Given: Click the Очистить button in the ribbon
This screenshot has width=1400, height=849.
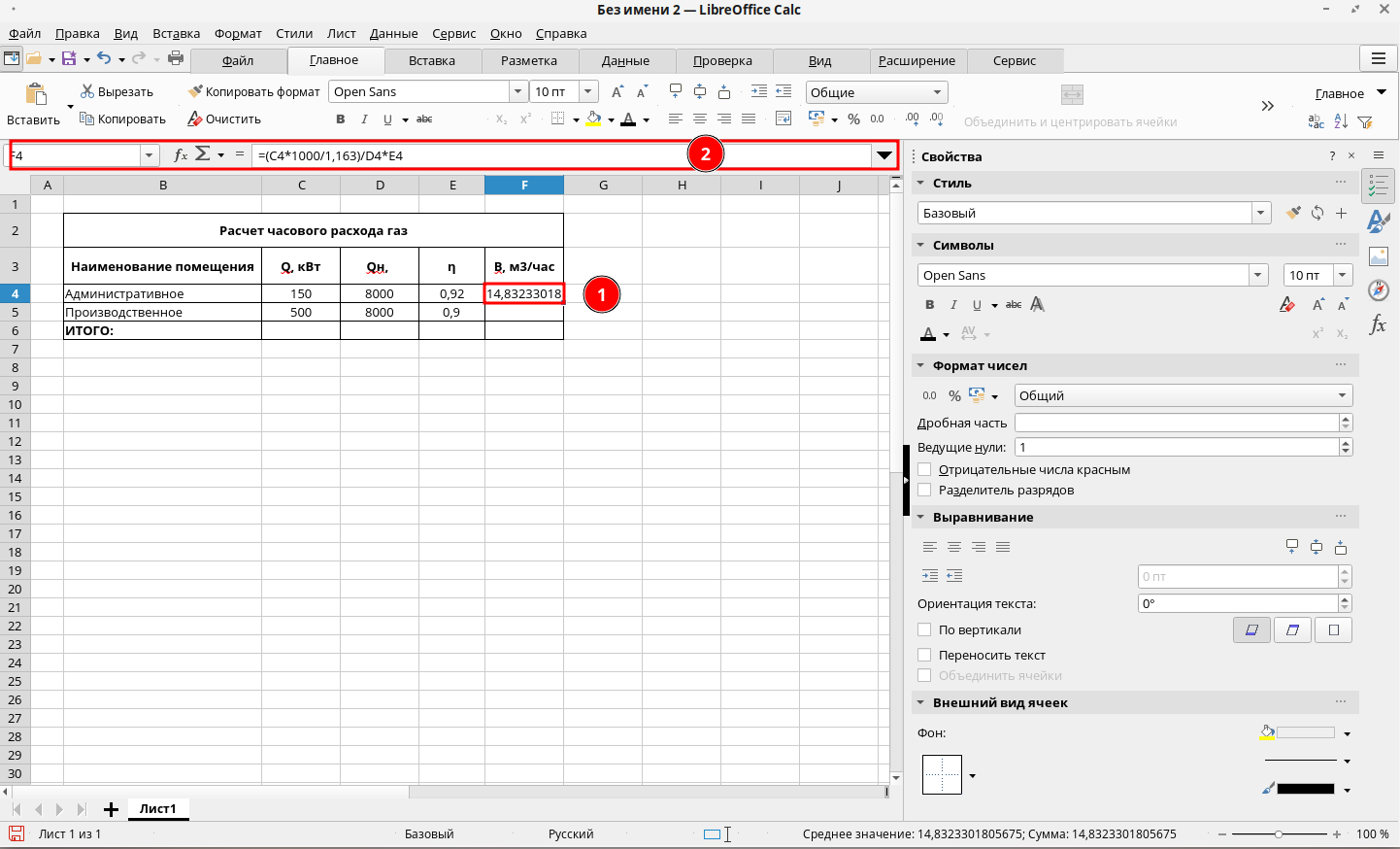Looking at the screenshot, I should coord(224,119).
